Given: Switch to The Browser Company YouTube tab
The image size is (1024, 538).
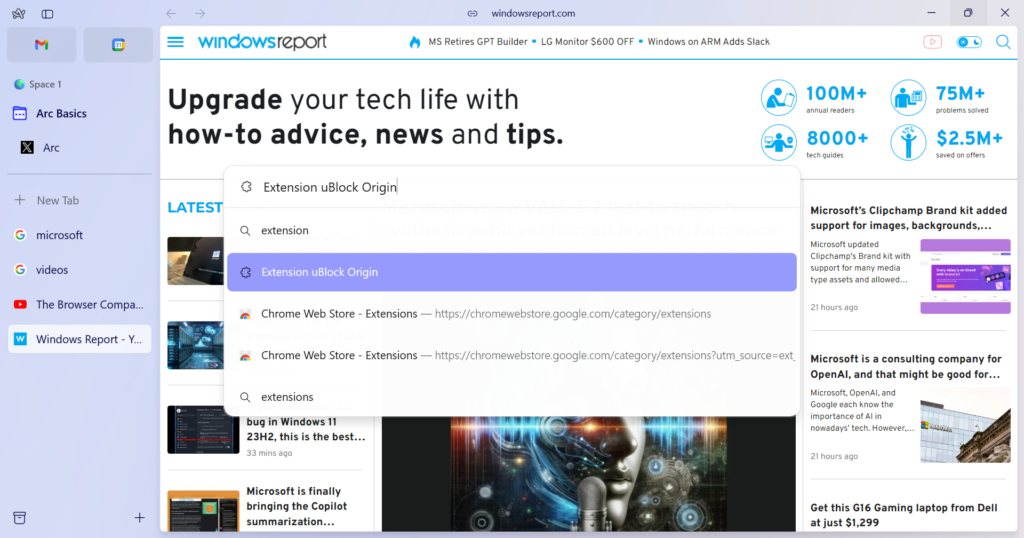Looking at the screenshot, I should pos(80,304).
